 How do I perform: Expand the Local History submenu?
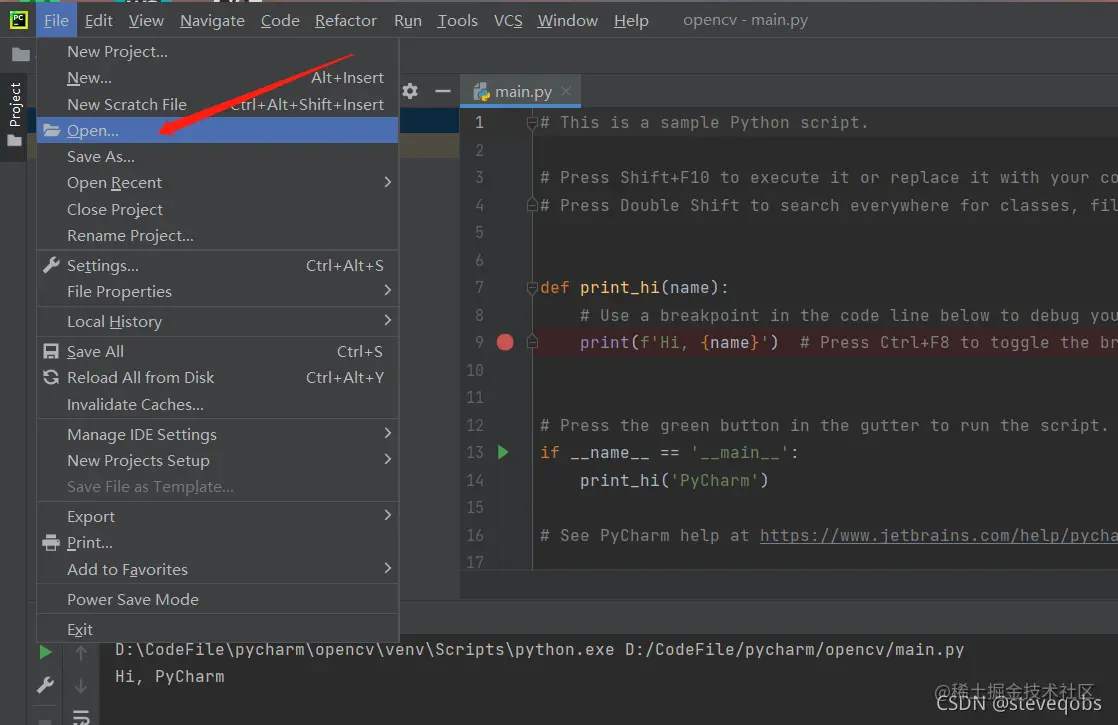pyautogui.click(x=217, y=322)
